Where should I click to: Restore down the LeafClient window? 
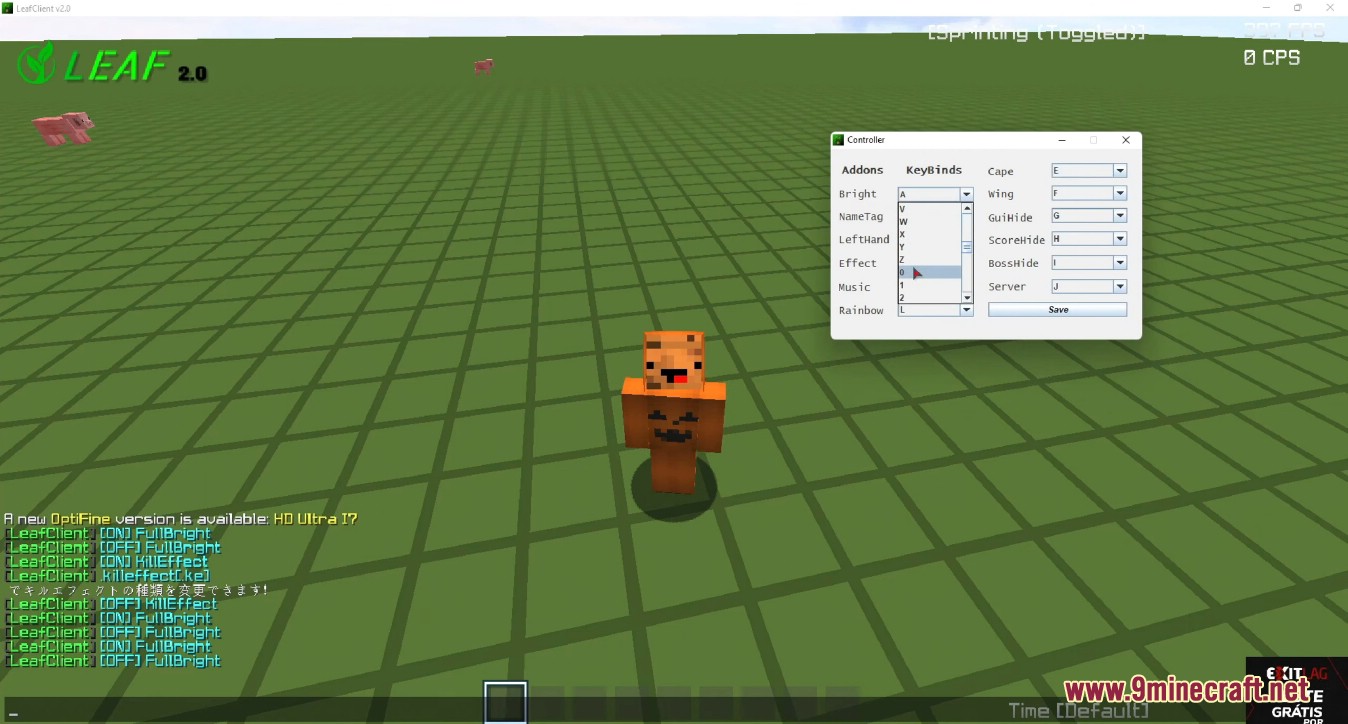tap(1297, 8)
